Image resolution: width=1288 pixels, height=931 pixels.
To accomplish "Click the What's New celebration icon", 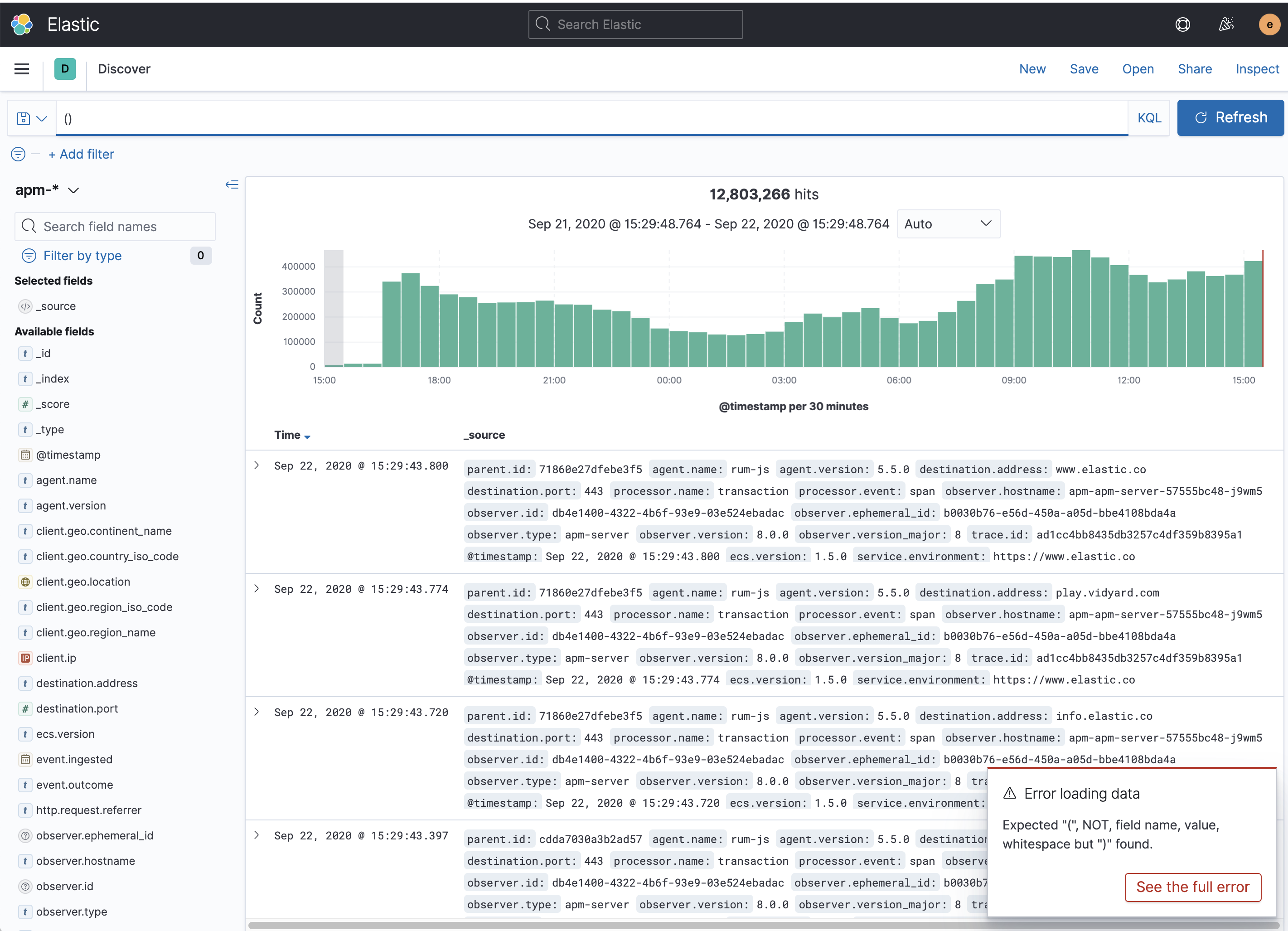I will pos(1226,24).
